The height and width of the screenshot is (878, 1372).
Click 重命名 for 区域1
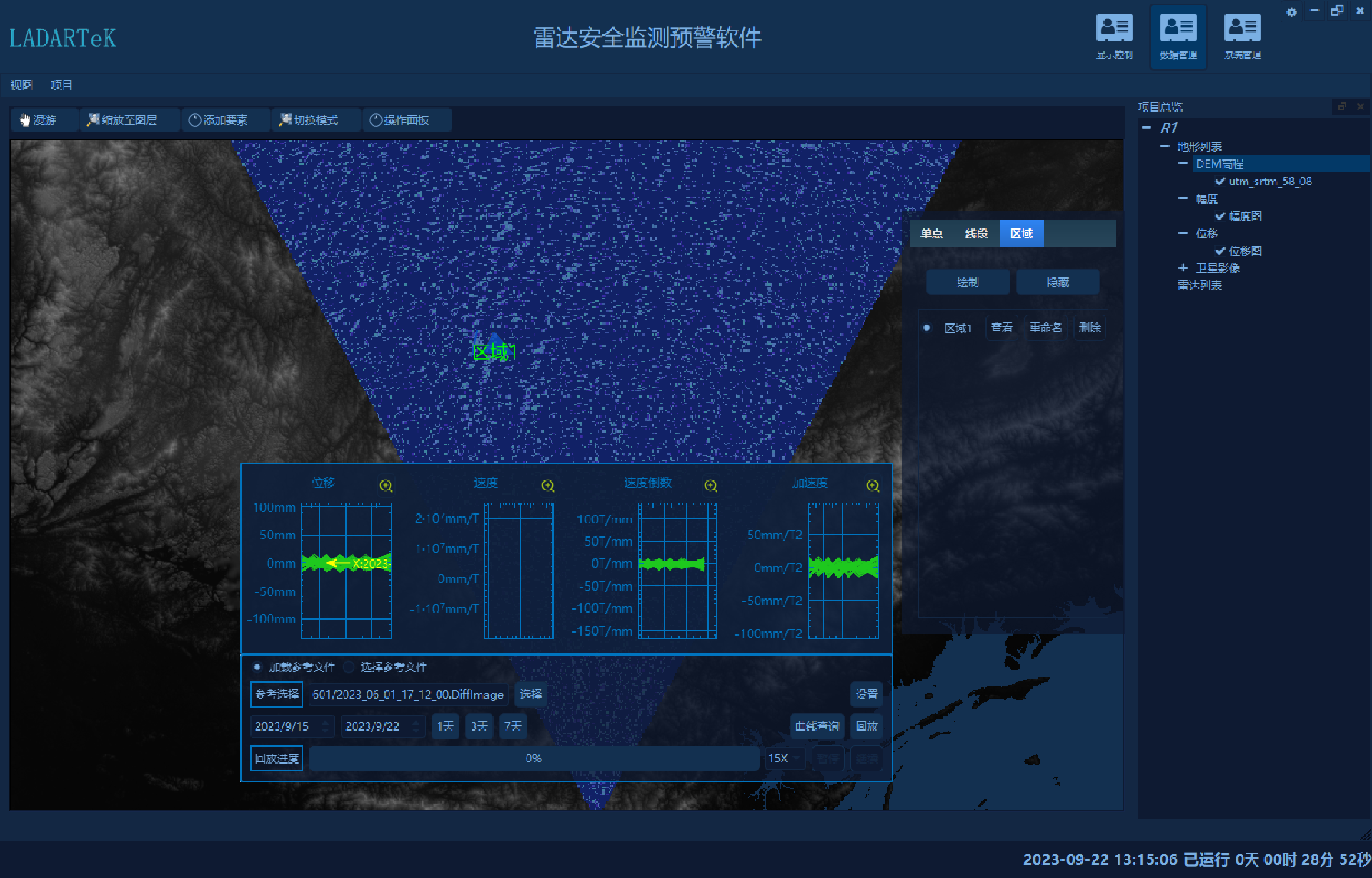click(1045, 327)
